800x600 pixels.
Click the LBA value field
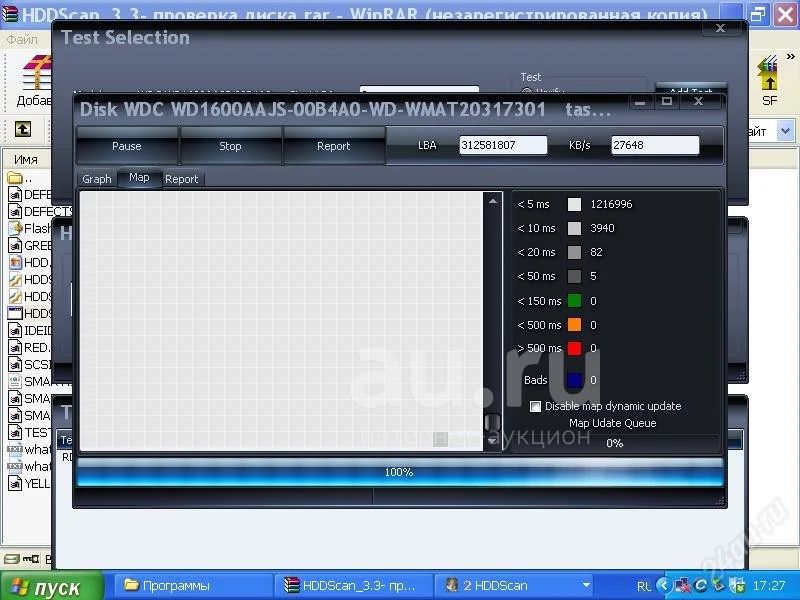click(503, 145)
